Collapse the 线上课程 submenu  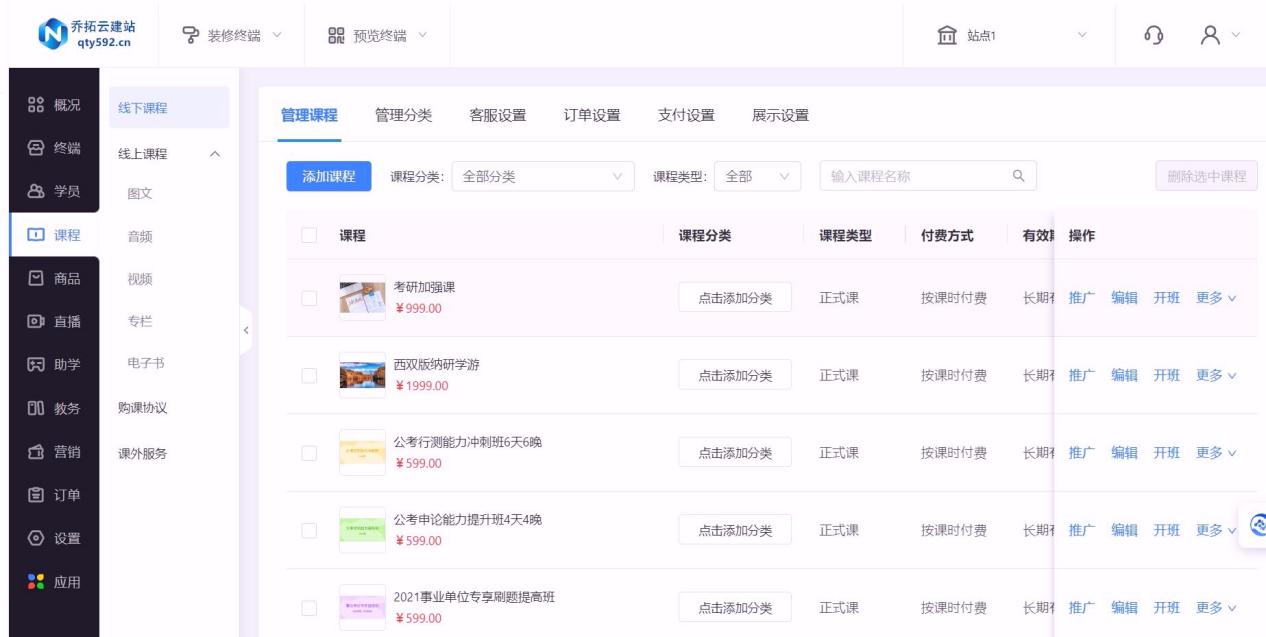point(214,154)
